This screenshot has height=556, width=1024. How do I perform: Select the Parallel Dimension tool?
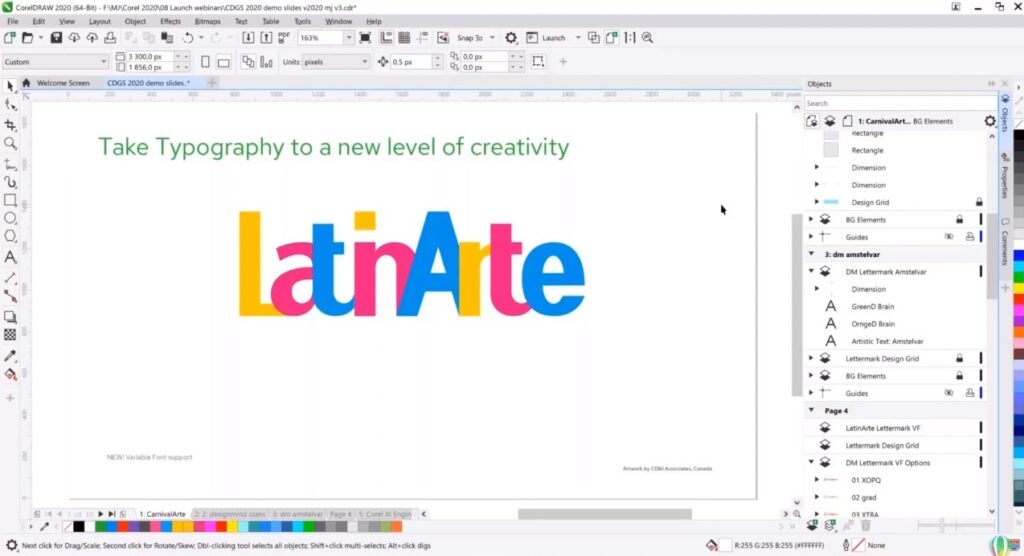coord(10,278)
